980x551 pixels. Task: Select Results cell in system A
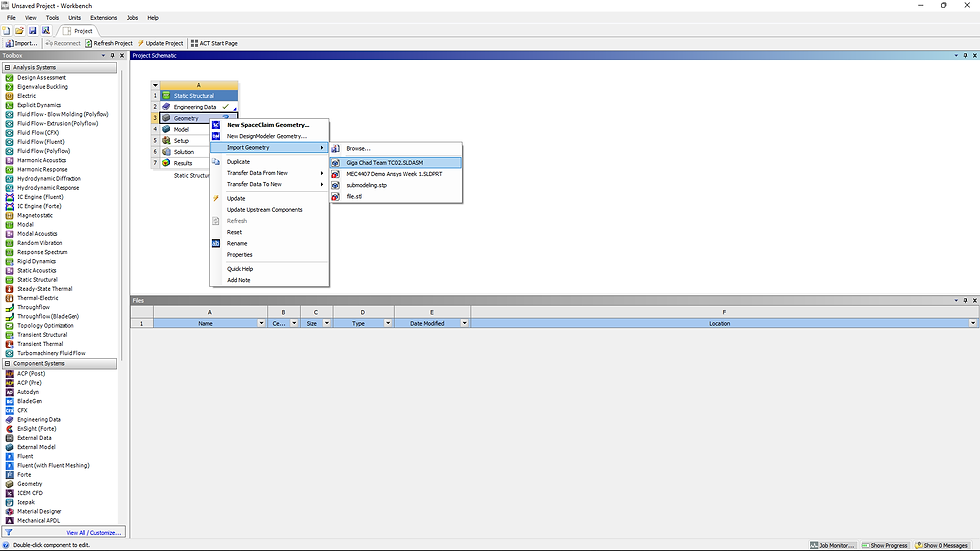pos(184,163)
